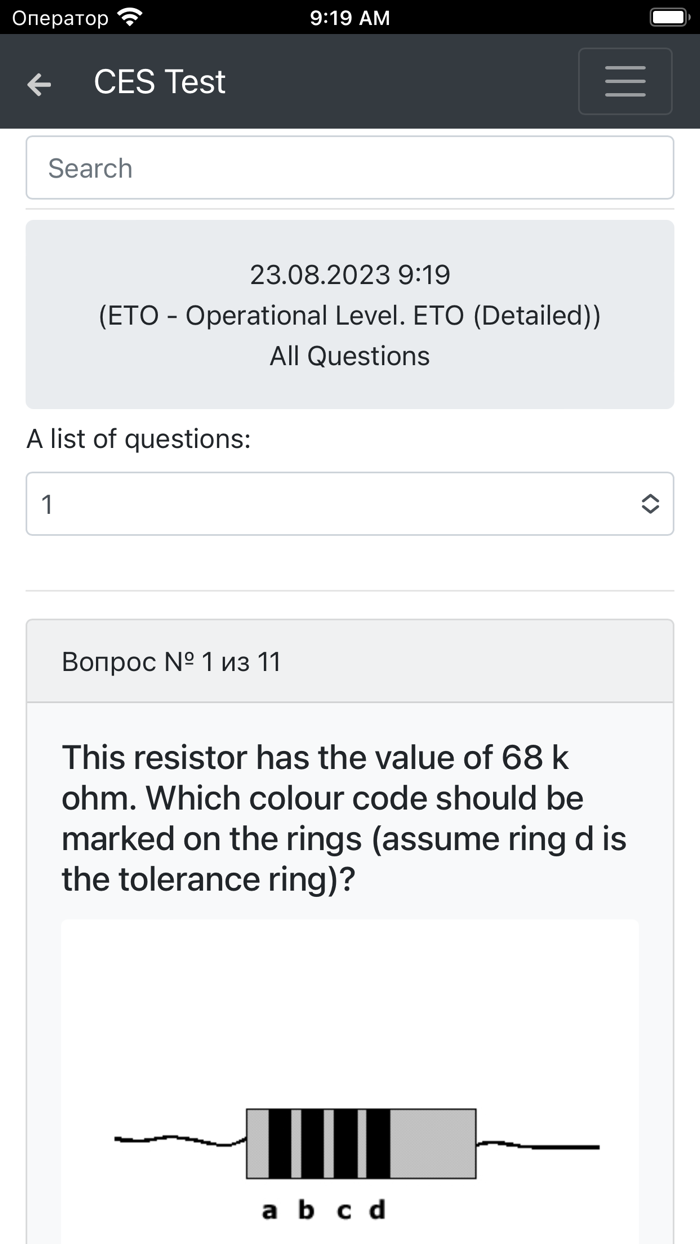Tap the back arrow to leave CES Test
Screen dimensions: 700x1244
pos(38,84)
